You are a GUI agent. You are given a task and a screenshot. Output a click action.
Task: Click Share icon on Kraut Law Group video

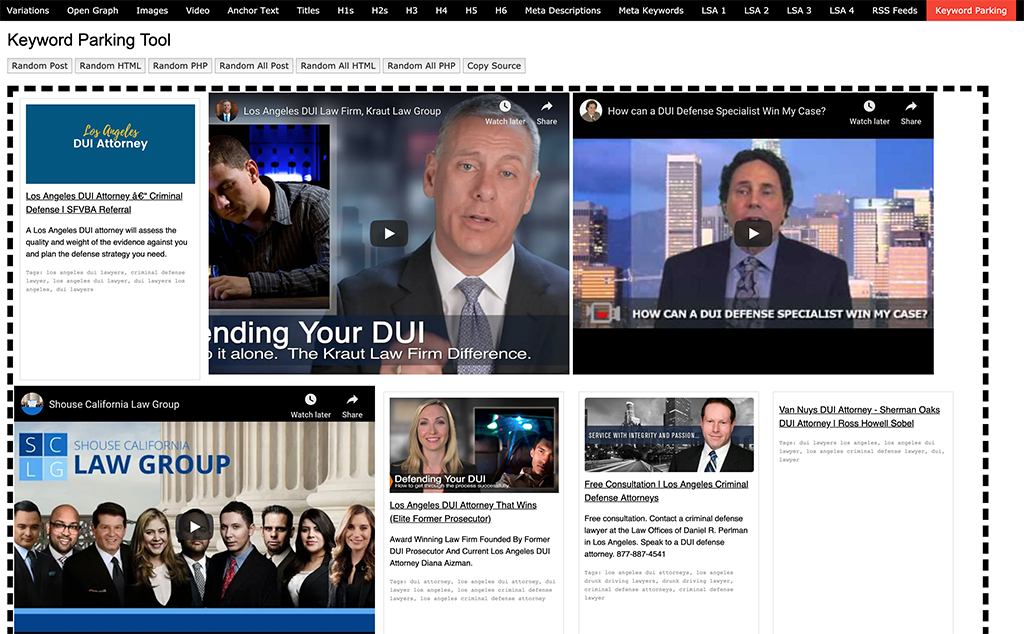click(x=547, y=106)
